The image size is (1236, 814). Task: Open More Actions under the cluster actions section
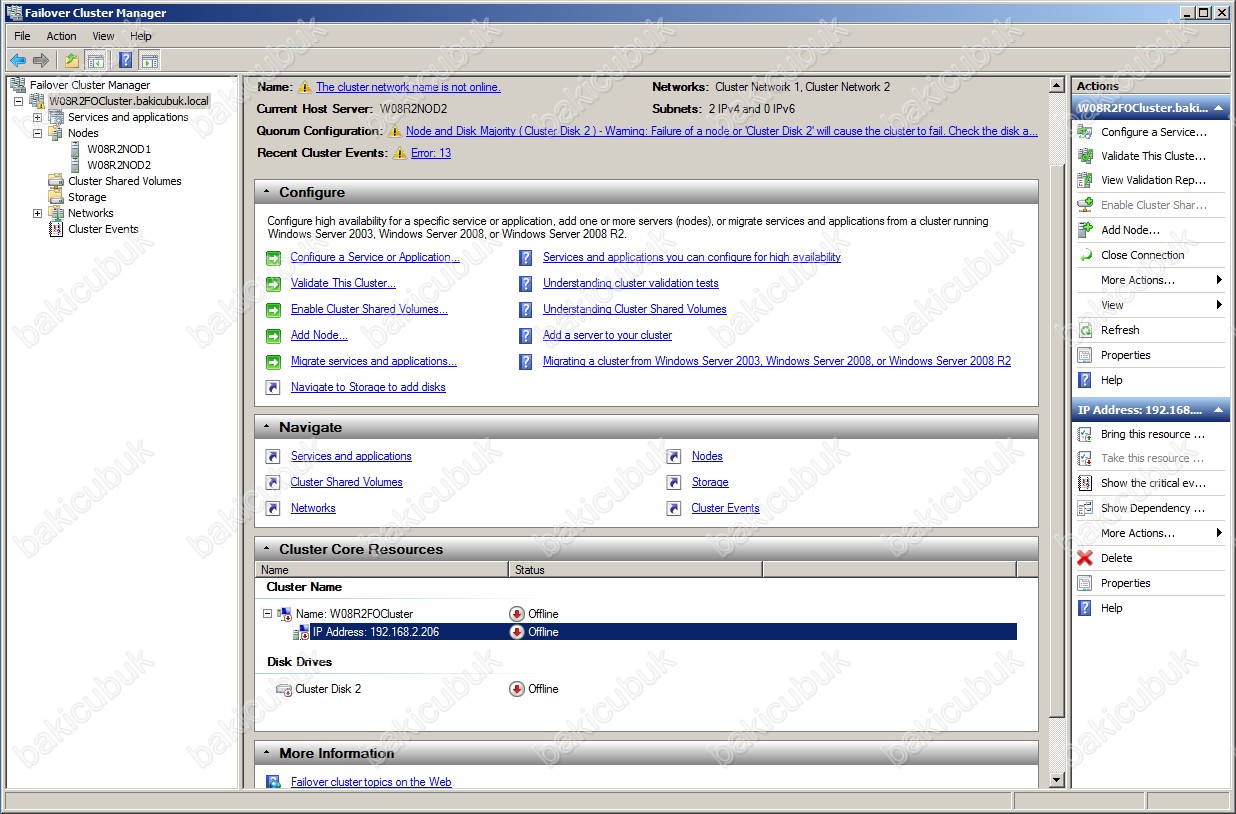click(x=1150, y=280)
